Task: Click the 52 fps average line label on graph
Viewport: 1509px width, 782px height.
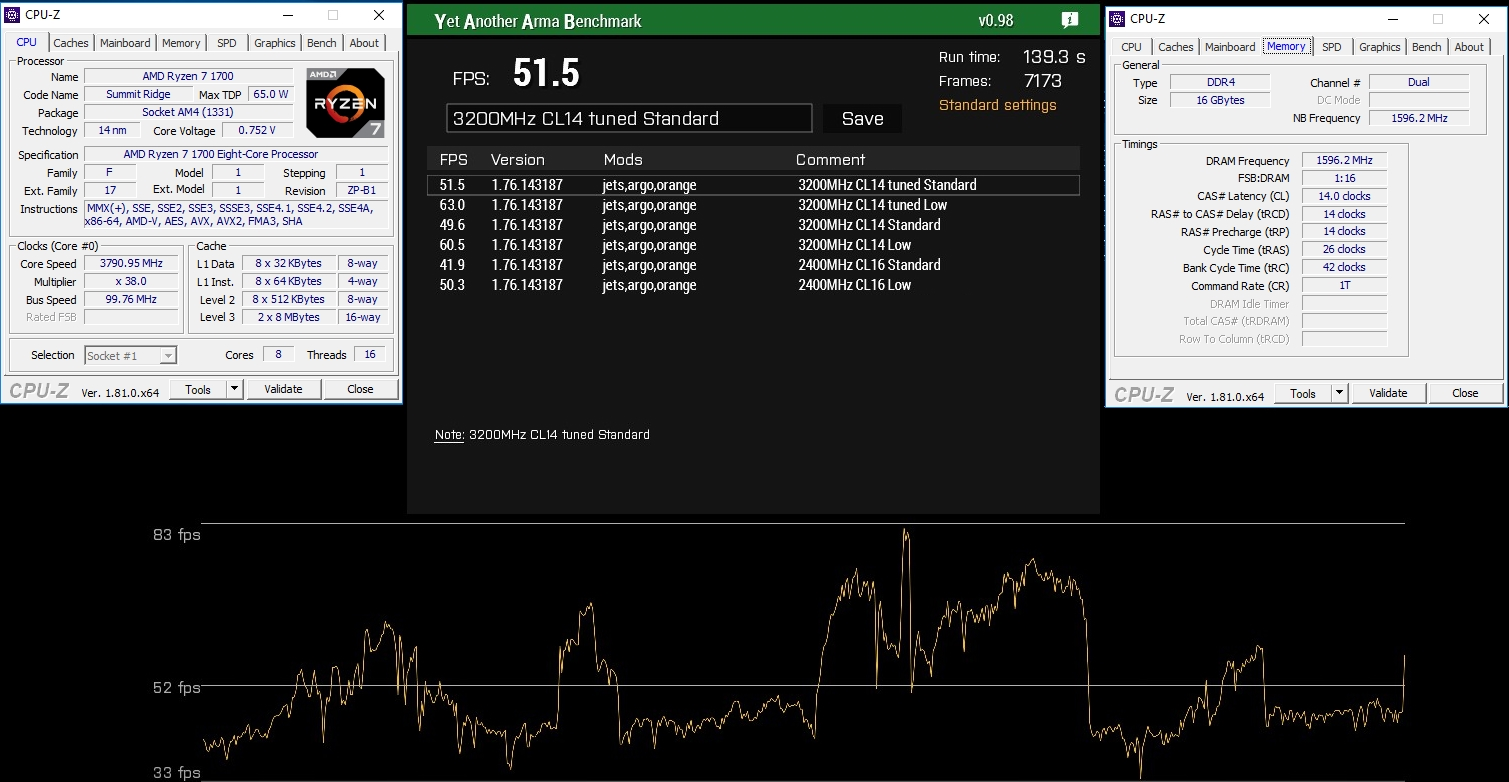Action: click(177, 687)
